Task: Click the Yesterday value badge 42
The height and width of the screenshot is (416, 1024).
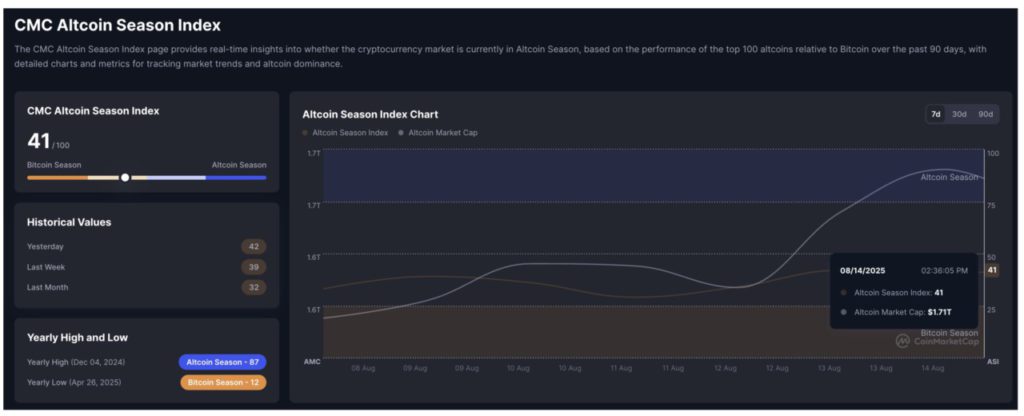Action: (253, 246)
